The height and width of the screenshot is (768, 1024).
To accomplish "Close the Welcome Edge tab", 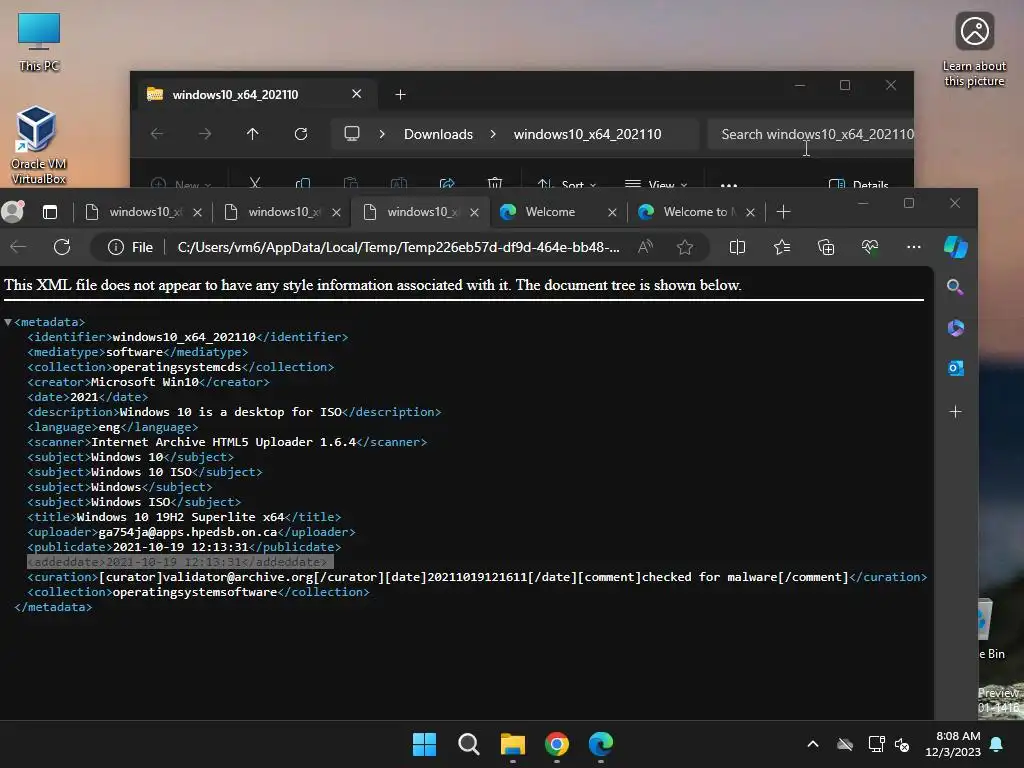I will (612, 212).
